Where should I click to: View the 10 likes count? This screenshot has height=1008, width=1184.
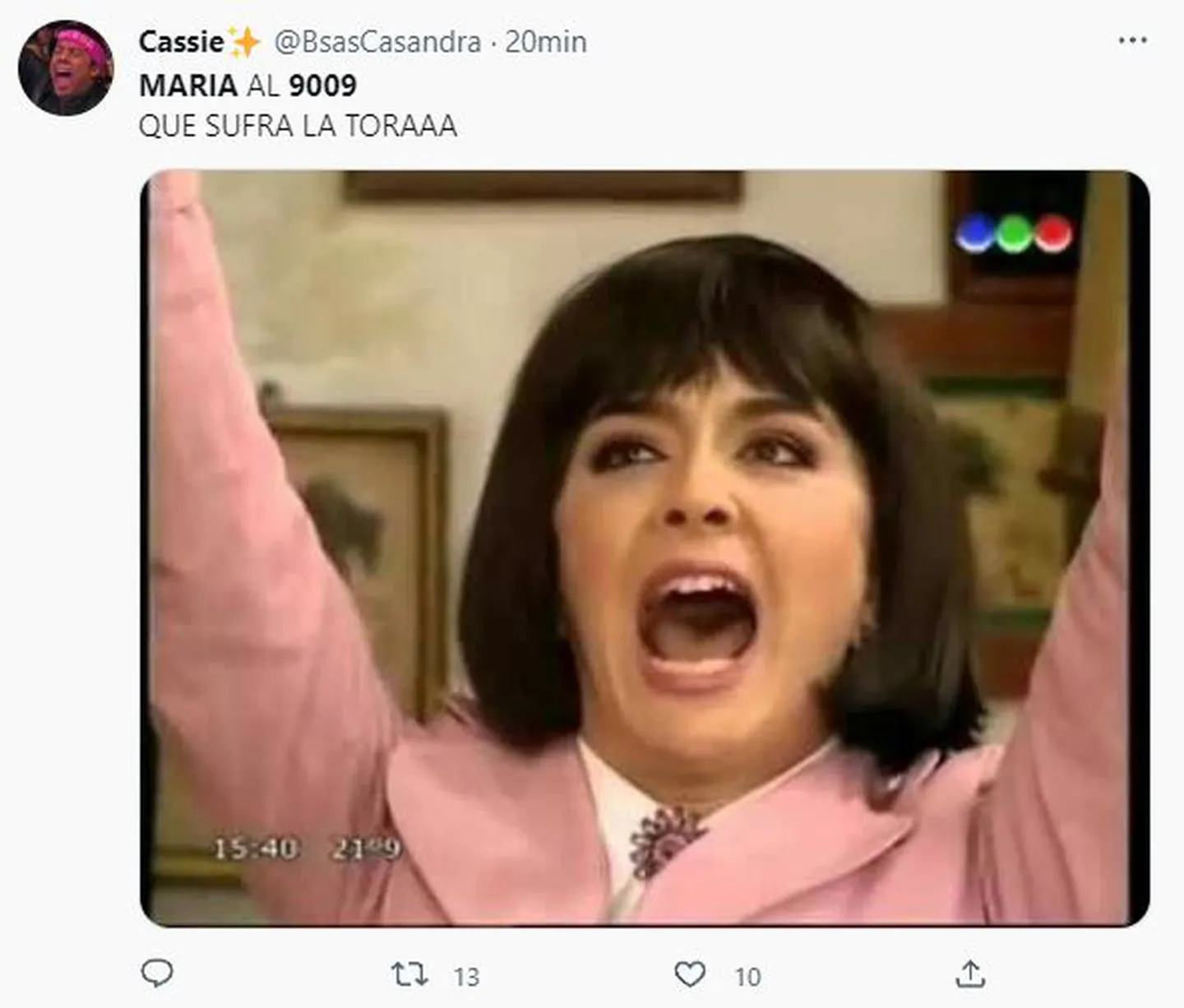pos(747,977)
